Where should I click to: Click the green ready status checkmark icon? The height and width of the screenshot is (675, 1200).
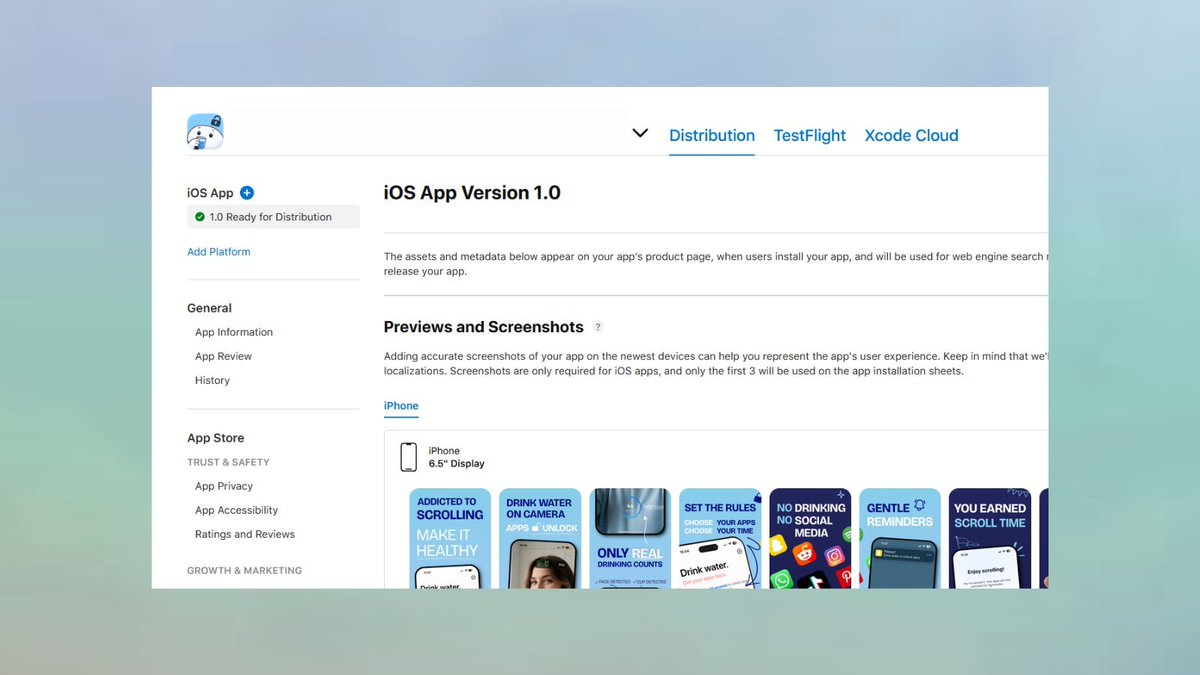(x=200, y=217)
